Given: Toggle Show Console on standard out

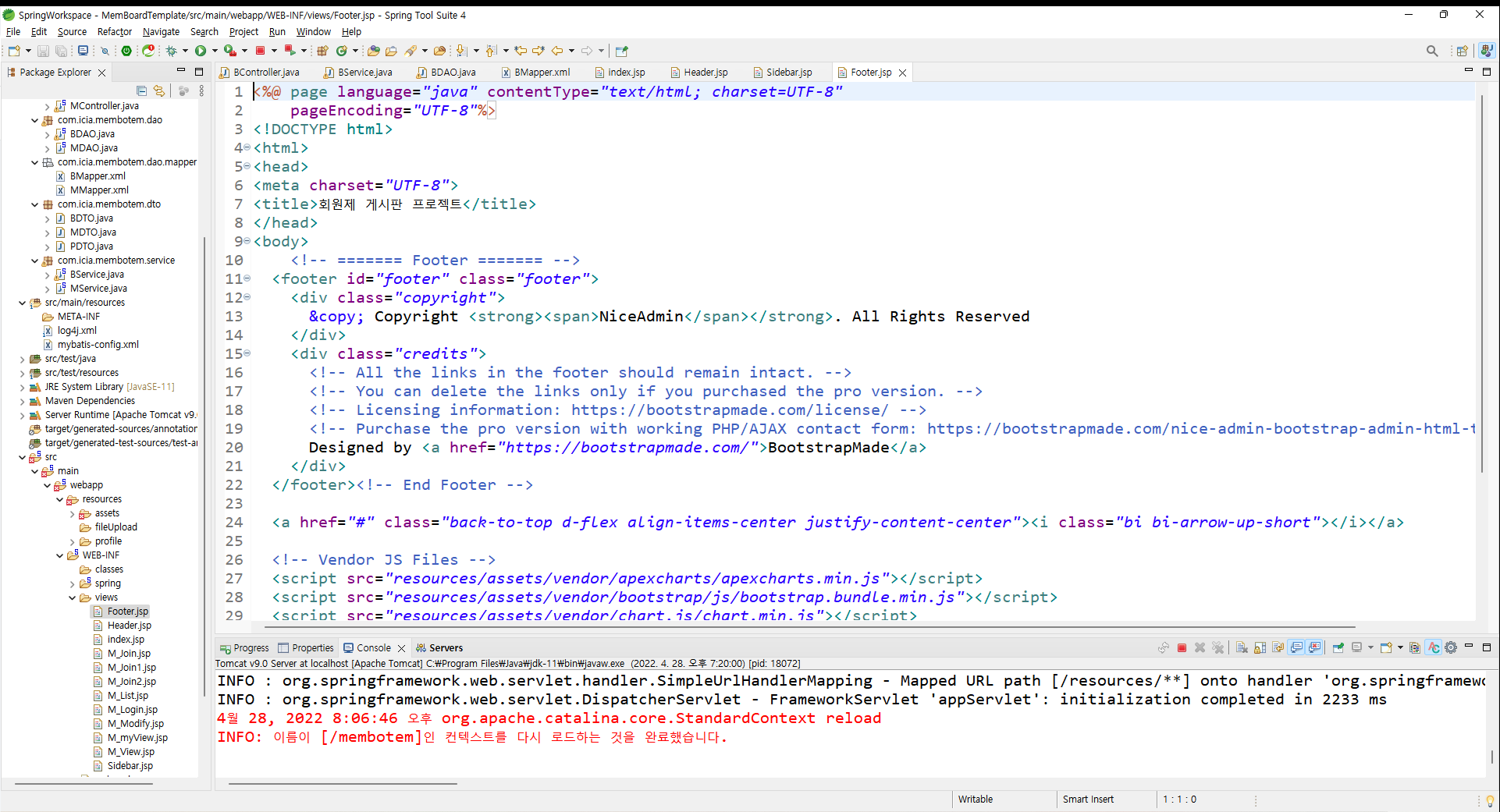Looking at the screenshot, I should [1296, 647].
